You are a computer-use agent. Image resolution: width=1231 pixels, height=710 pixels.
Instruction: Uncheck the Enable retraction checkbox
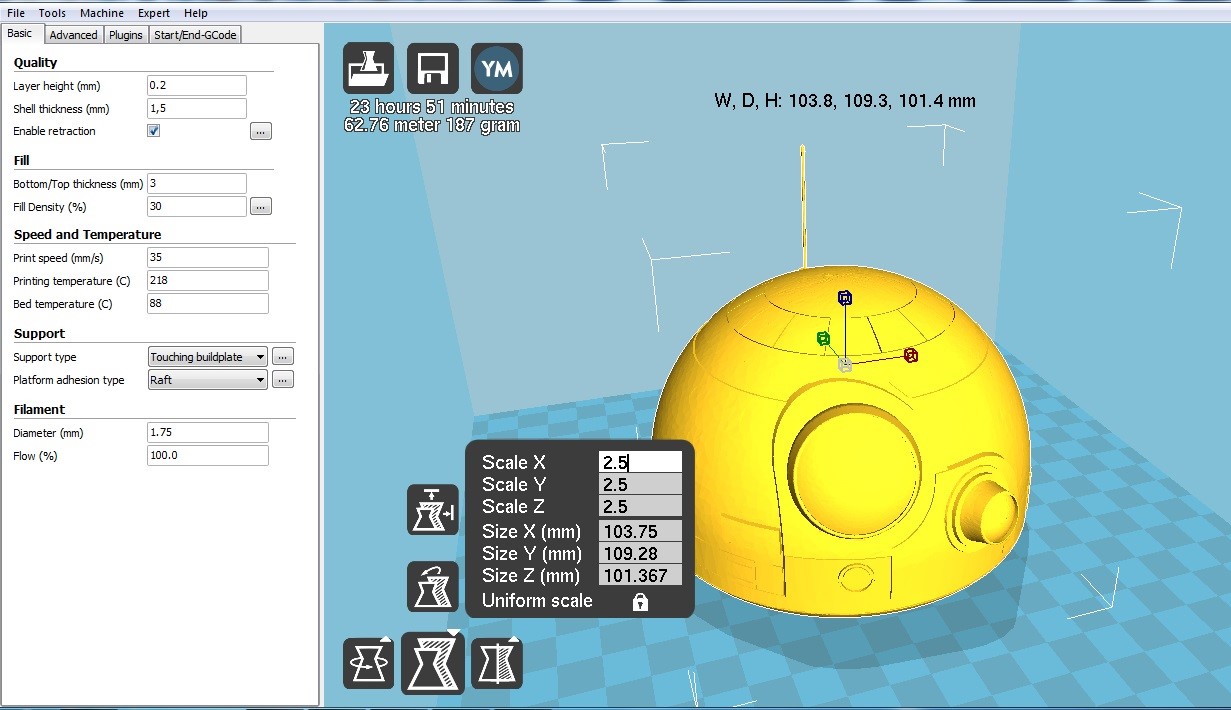click(x=153, y=130)
